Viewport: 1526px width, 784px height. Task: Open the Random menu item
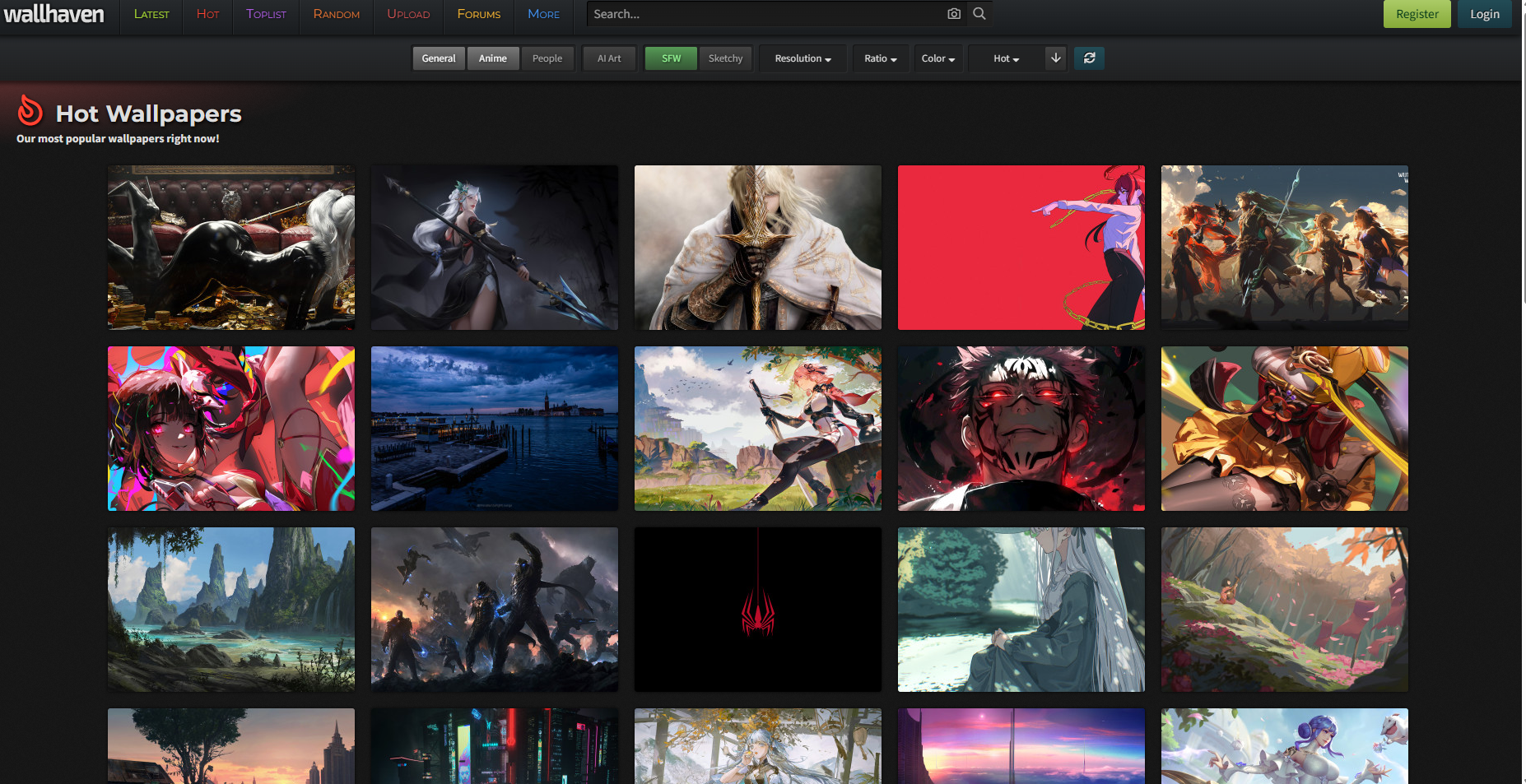(336, 14)
